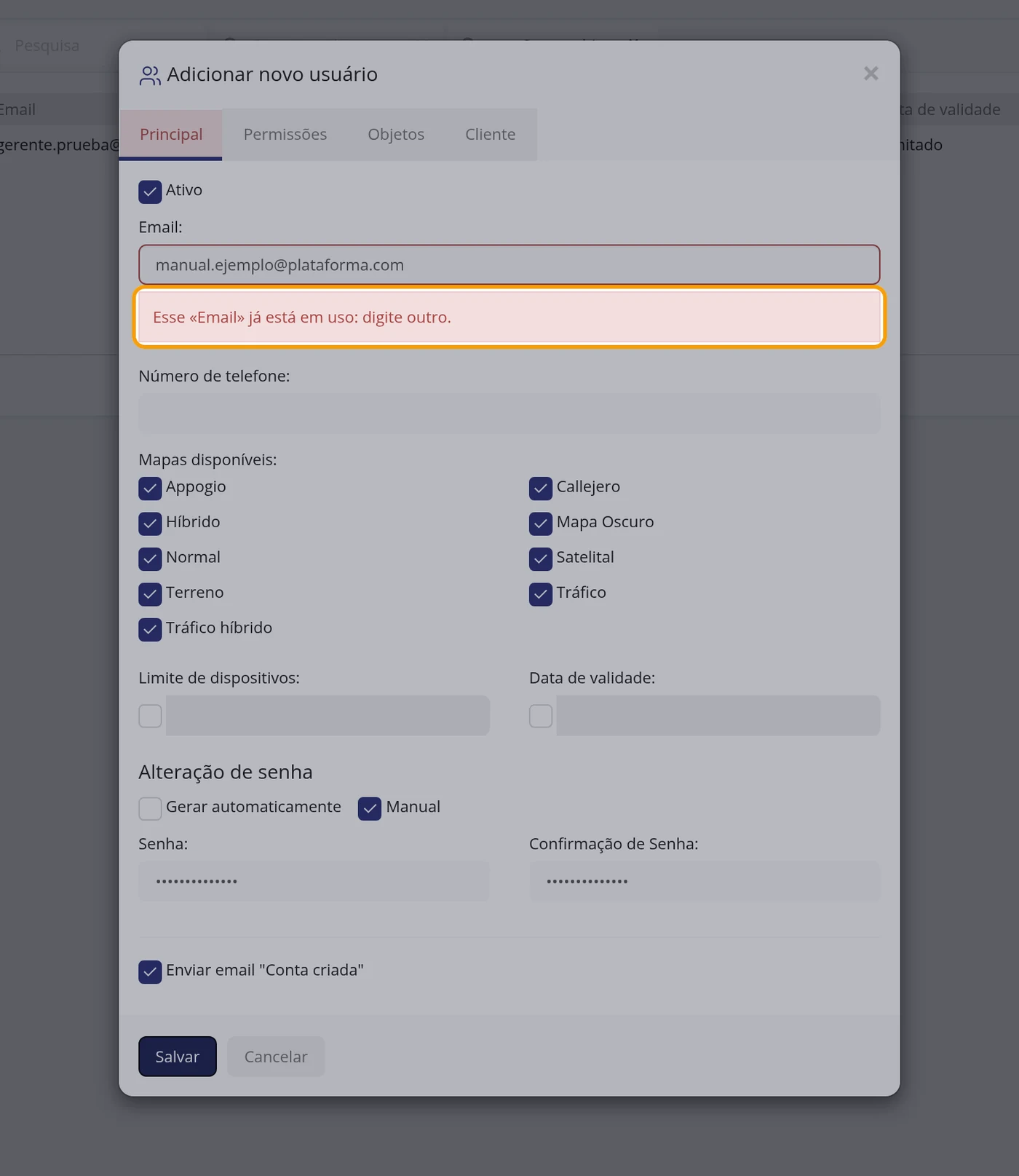The image size is (1019, 1176).
Task: Toggle the Tráfico híbrido checkbox
Action: point(150,629)
